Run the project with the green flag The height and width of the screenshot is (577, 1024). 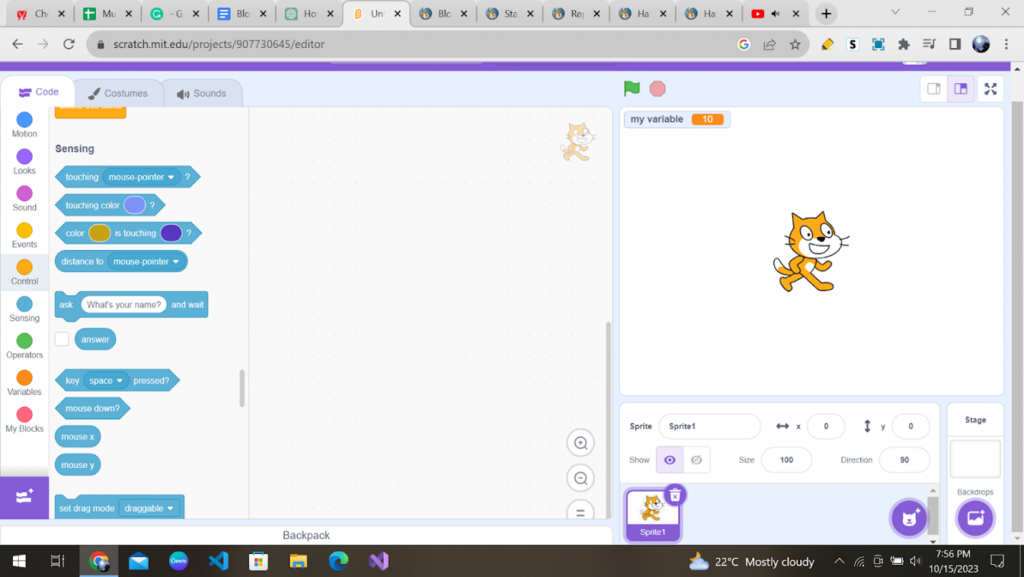(x=631, y=88)
